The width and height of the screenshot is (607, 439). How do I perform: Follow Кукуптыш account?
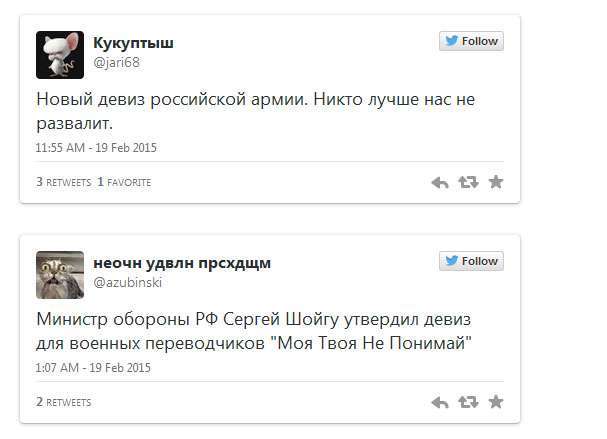coord(472,41)
